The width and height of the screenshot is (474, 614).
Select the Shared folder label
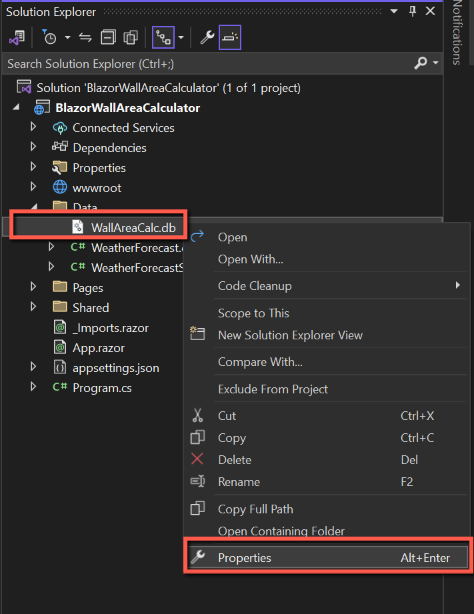90,308
